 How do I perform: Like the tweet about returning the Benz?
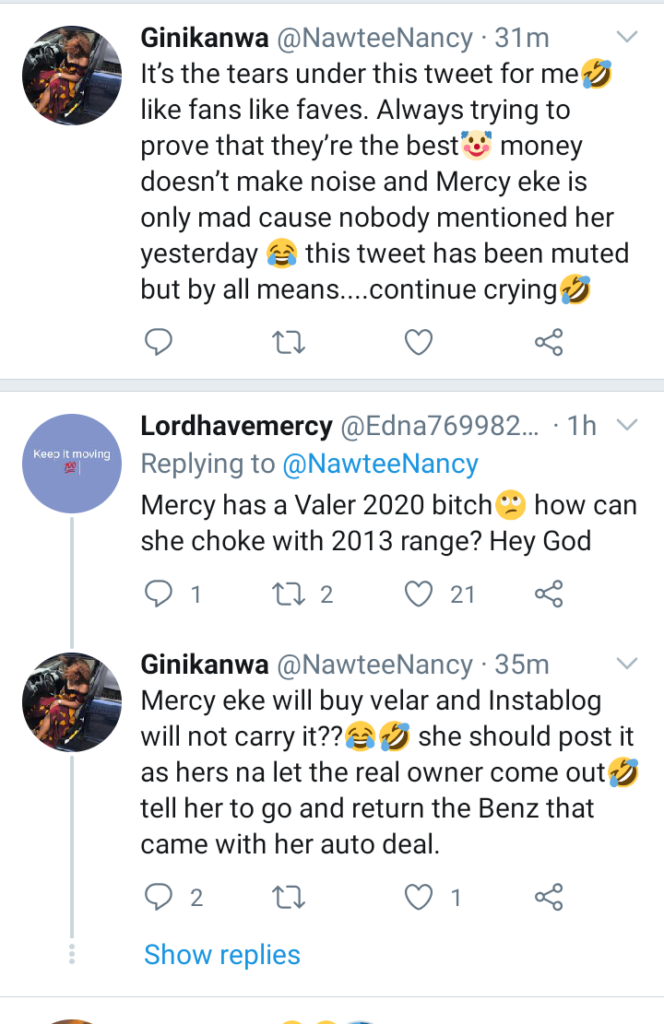pyautogui.click(x=417, y=897)
